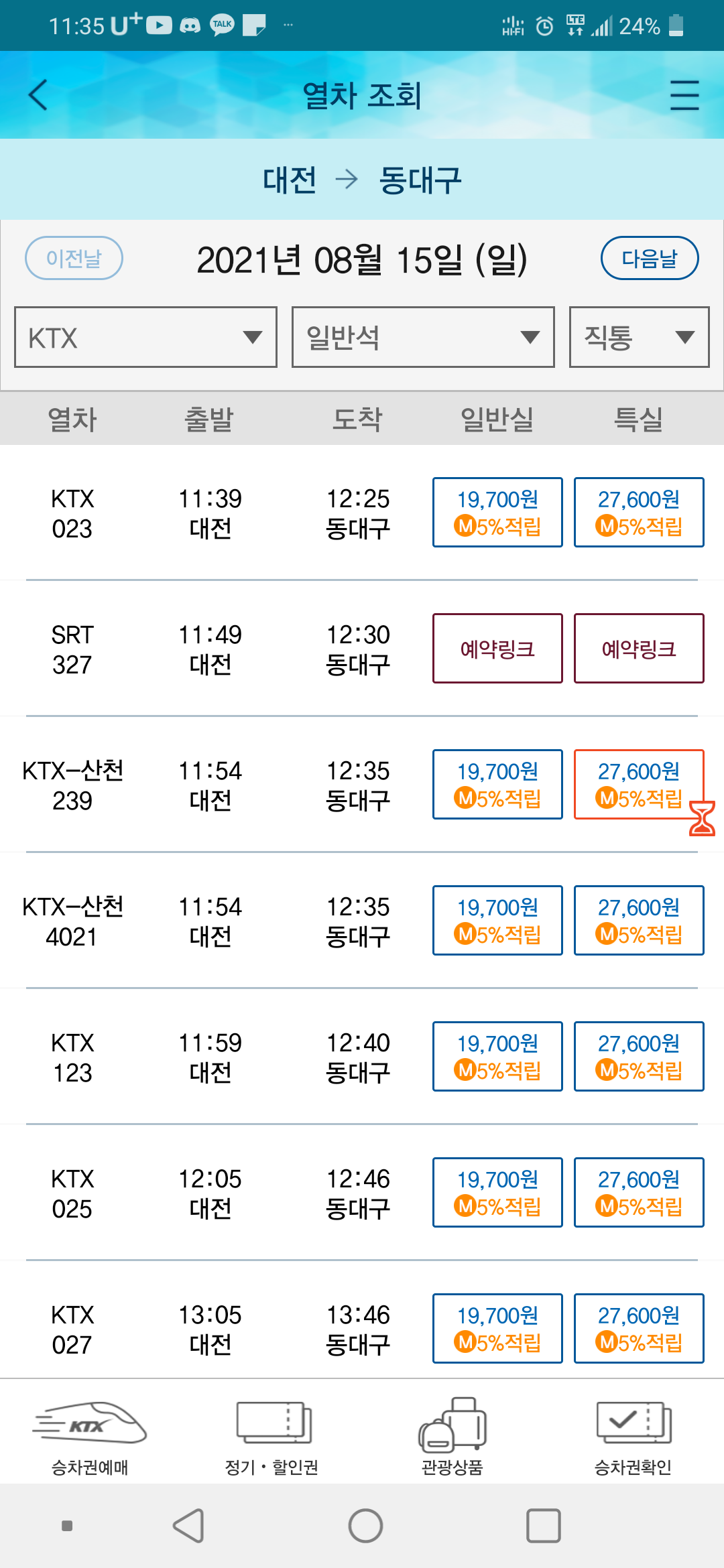The image size is (724, 1568).
Task: Select KTX 025 일반실 19,700원 fare
Action: tap(497, 1192)
